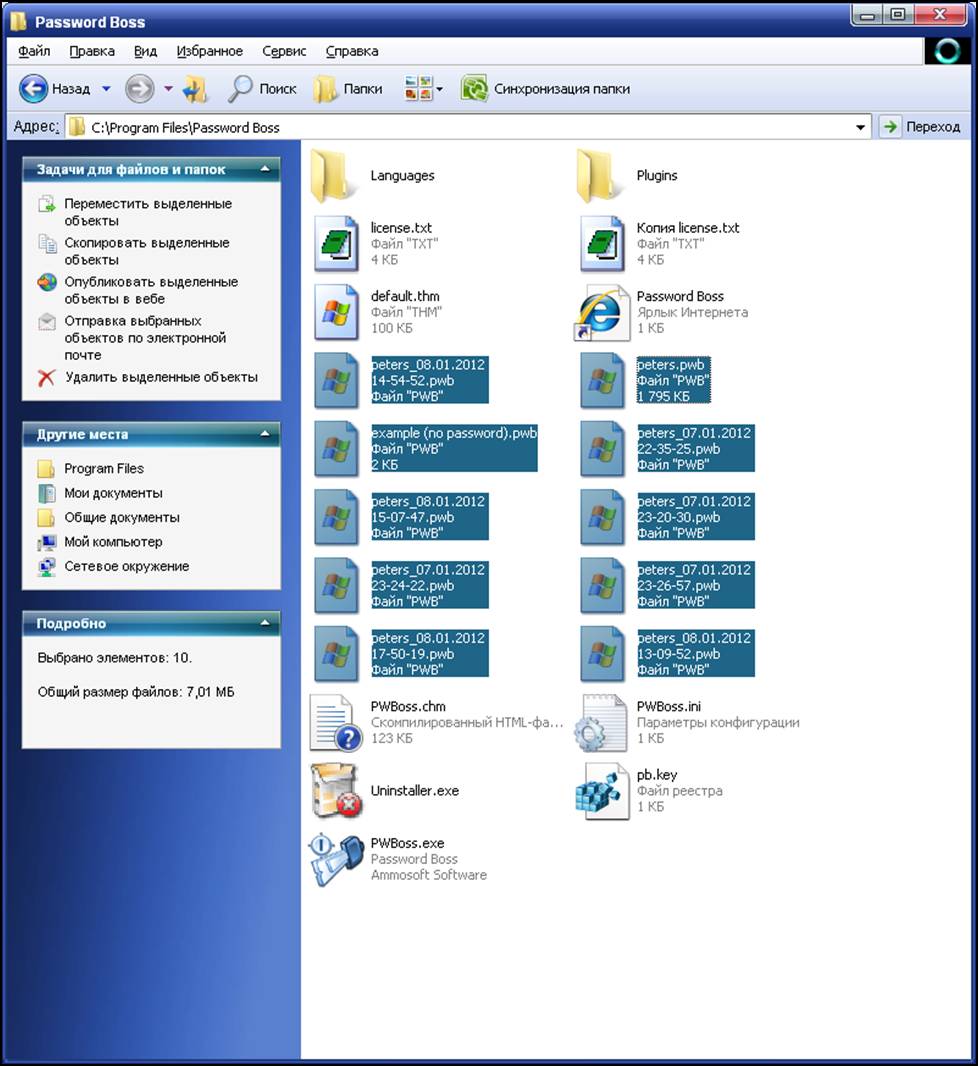This screenshot has height=1066, width=978.
Task: Click Удалить выделенные объекты link
Action: pos(161,377)
